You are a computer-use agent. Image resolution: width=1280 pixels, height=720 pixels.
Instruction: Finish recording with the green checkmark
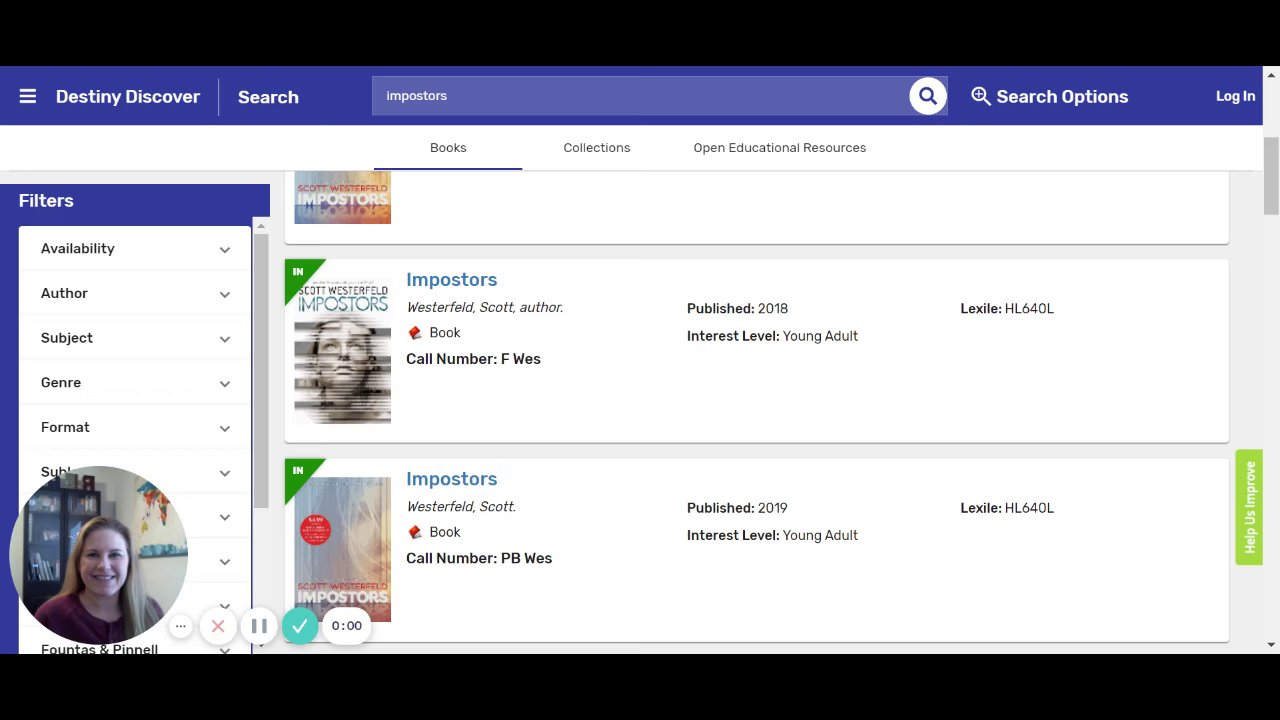click(299, 626)
